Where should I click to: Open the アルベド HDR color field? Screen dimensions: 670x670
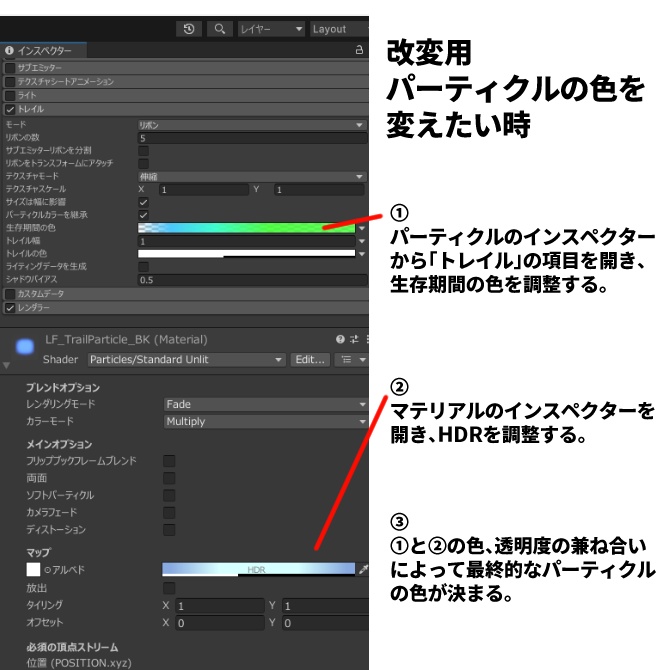click(x=259, y=569)
